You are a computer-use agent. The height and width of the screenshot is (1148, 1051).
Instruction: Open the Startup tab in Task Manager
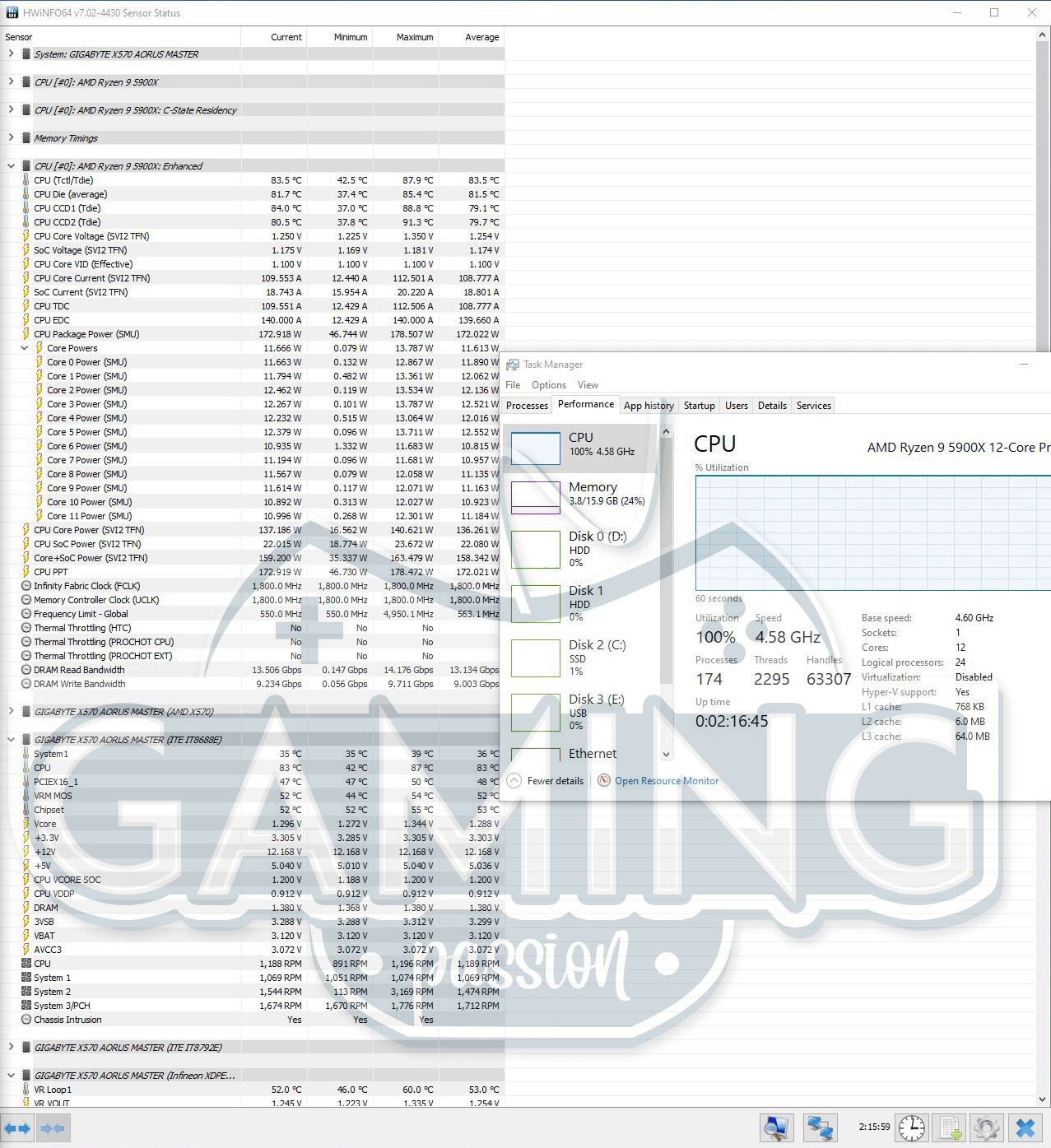tap(699, 406)
